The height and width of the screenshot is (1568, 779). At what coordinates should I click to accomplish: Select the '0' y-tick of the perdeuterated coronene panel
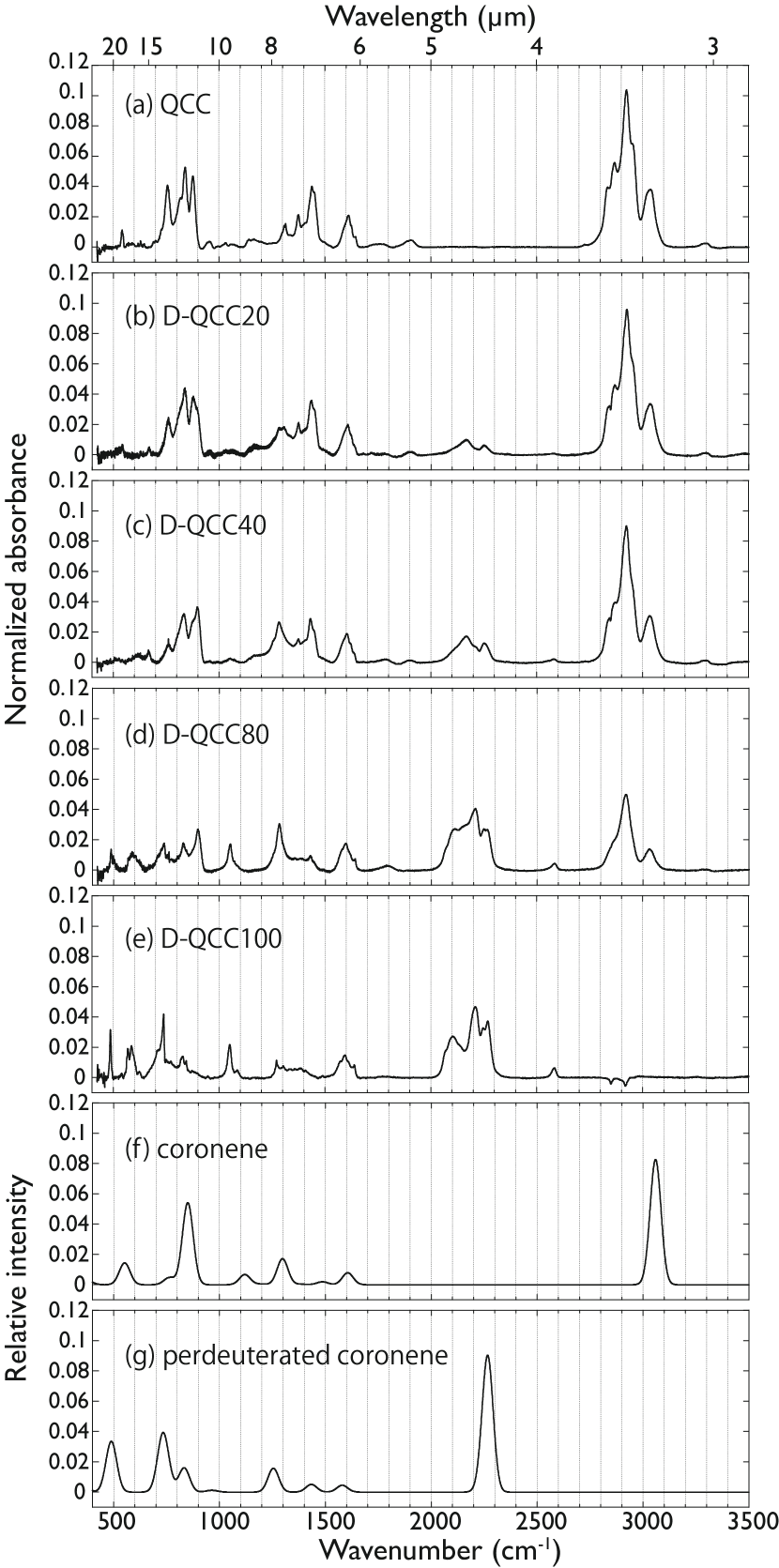(80, 1492)
